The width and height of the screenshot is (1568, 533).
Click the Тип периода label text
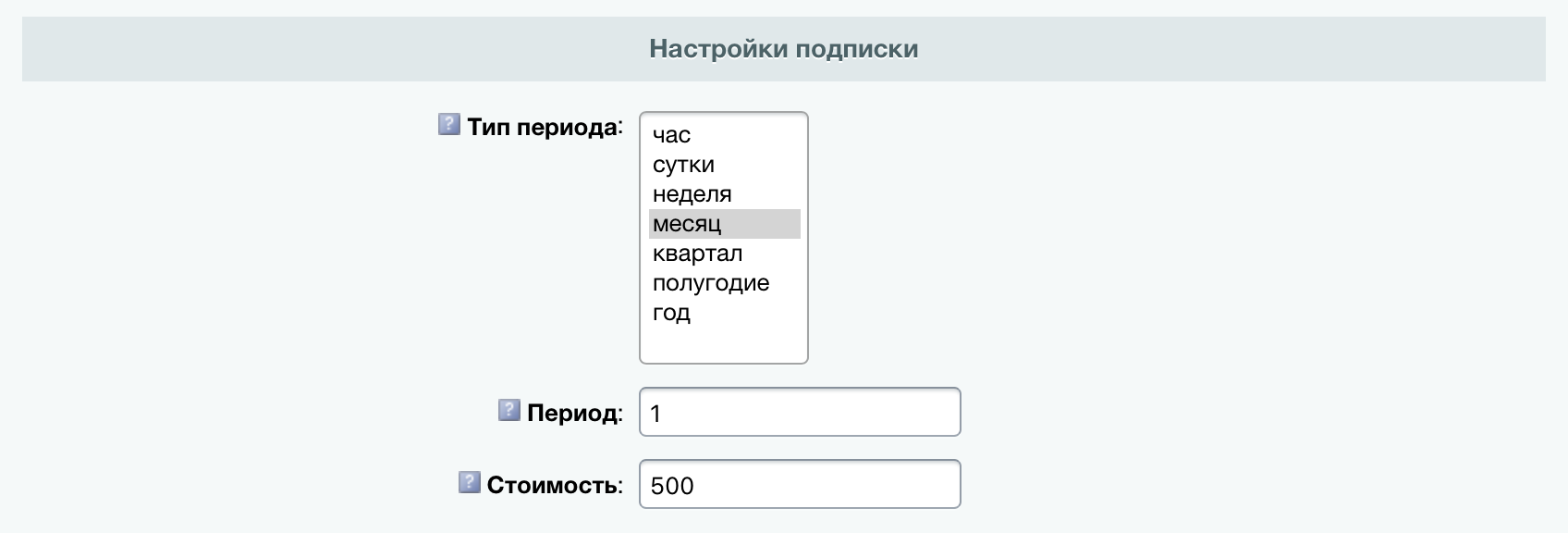click(543, 127)
